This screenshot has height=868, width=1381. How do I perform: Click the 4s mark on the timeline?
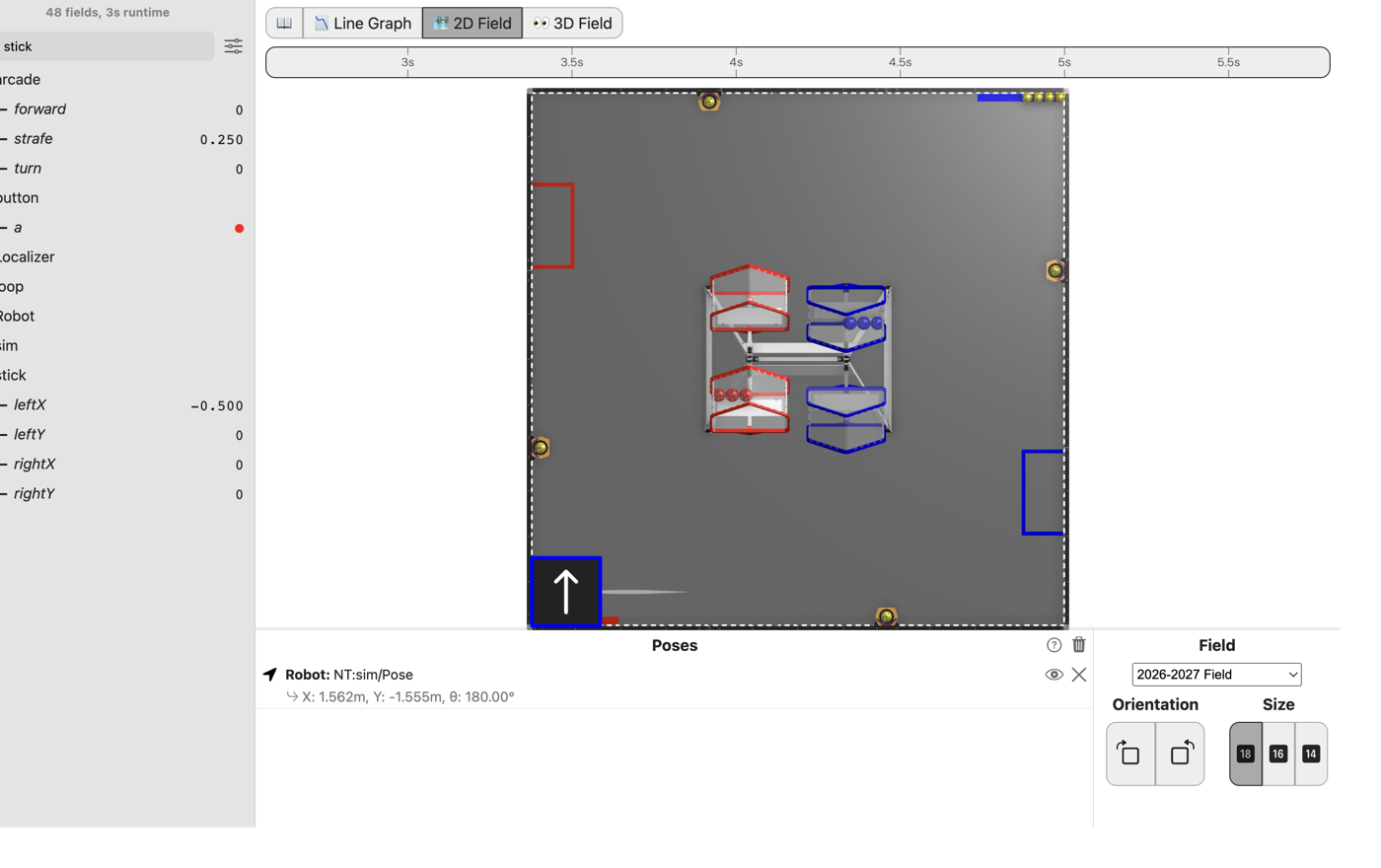point(736,62)
